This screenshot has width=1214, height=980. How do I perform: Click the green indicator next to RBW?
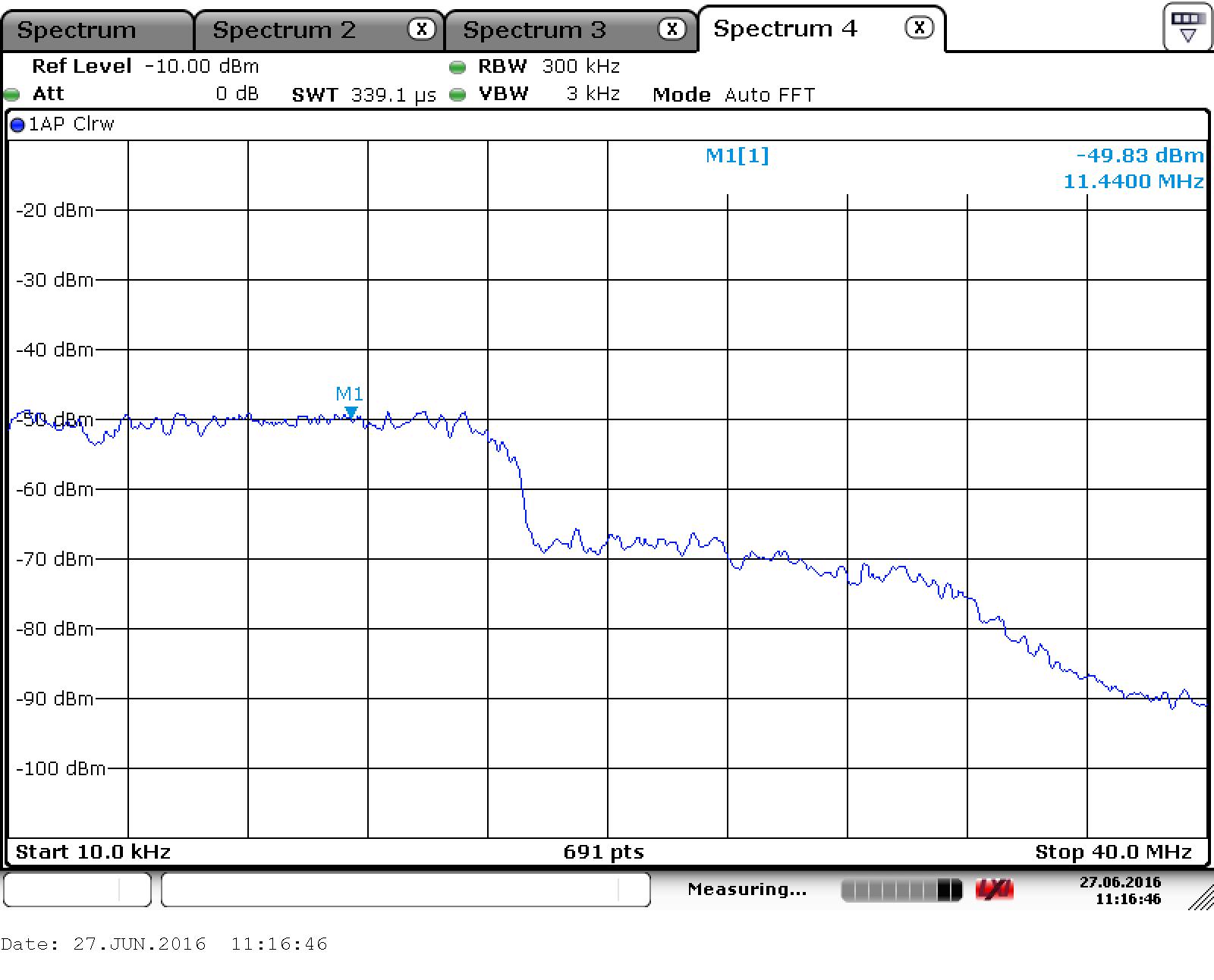pyautogui.click(x=458, y=68)
